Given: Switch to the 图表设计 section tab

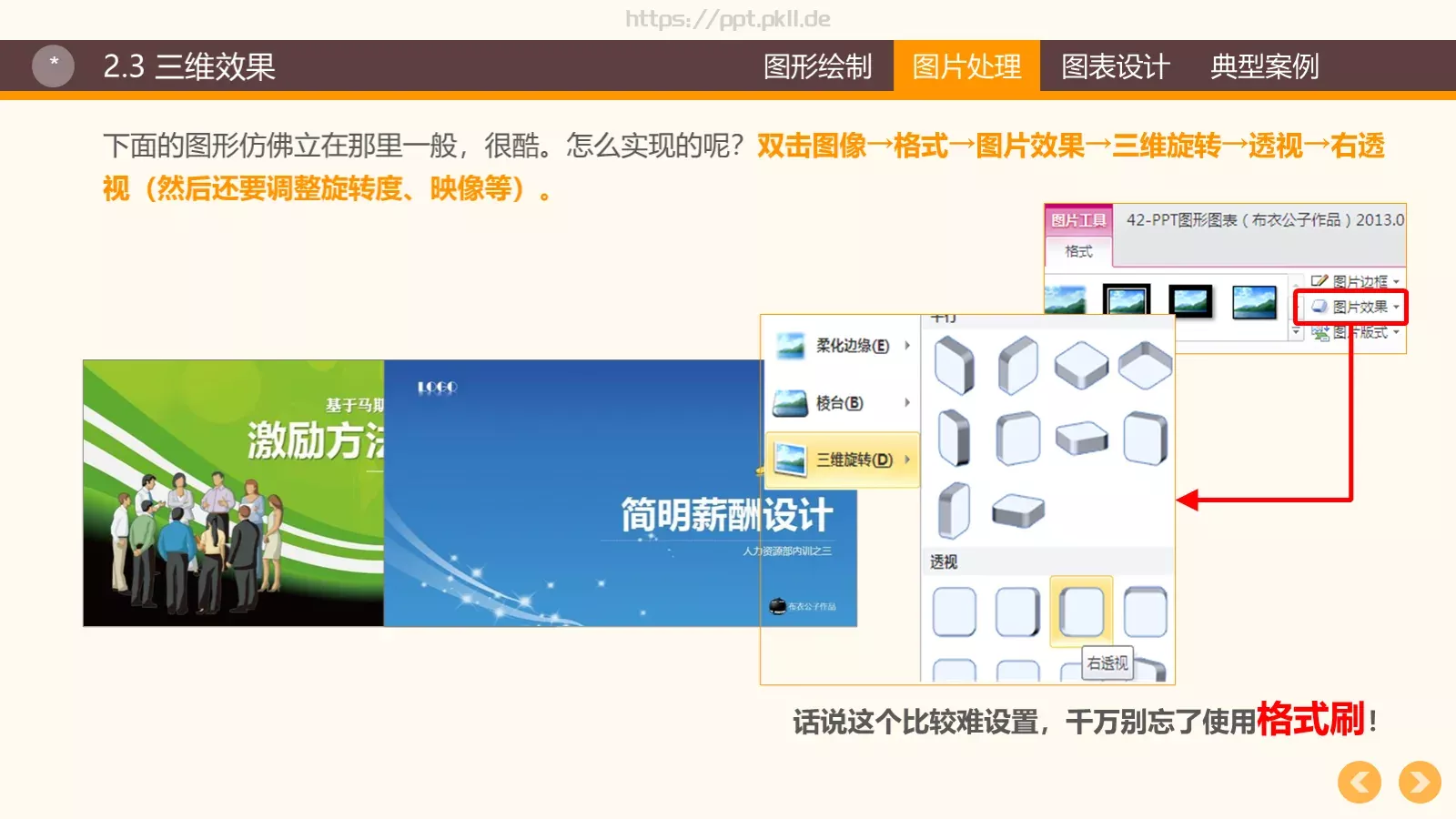Looking at the screenshot, I should (1116, 66).
